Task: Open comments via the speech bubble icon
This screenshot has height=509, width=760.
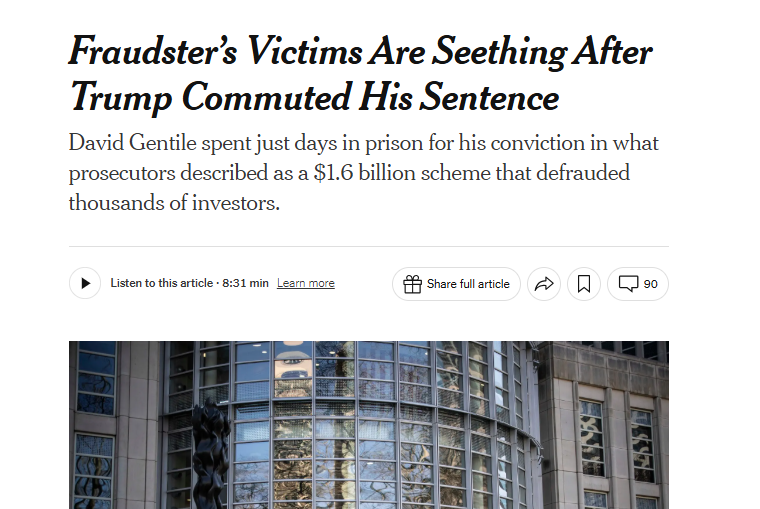Action: (x=628, y=284)
